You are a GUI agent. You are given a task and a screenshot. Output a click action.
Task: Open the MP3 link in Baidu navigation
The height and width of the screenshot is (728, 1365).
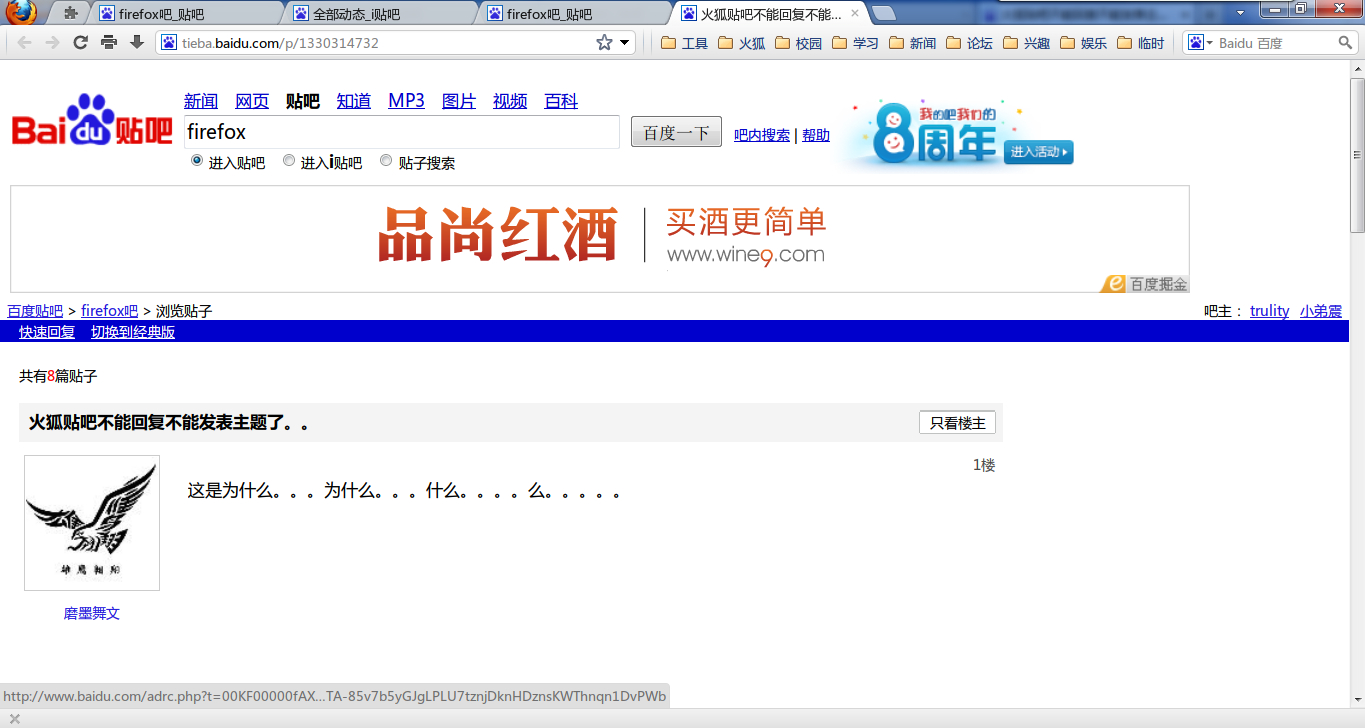click(406, 101)
